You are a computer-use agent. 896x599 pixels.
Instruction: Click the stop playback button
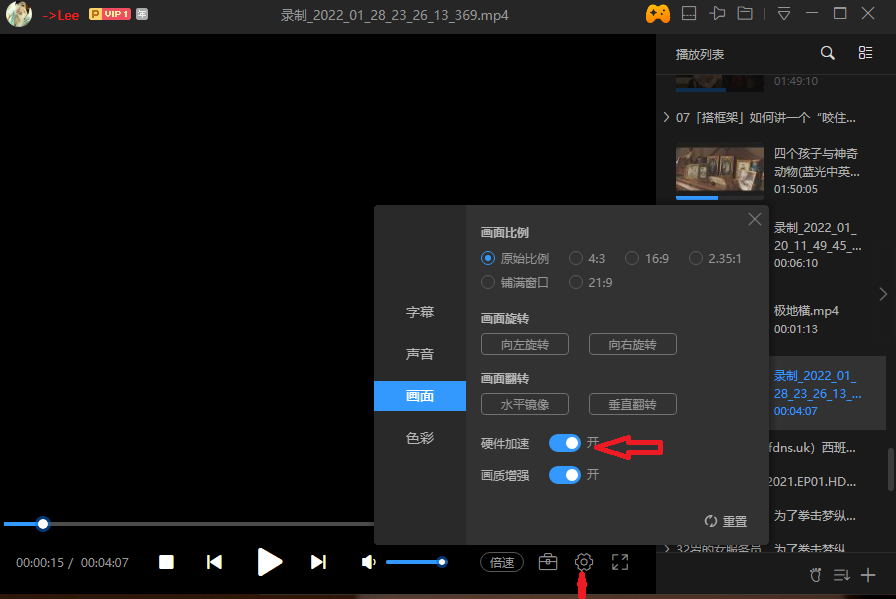[167, 562]
